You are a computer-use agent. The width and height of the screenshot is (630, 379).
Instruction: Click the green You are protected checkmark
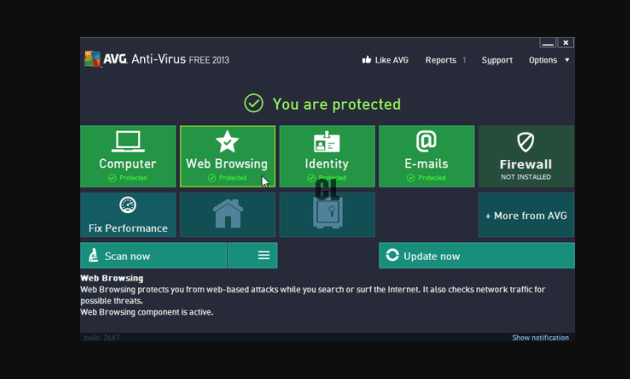tap(254, 103)
